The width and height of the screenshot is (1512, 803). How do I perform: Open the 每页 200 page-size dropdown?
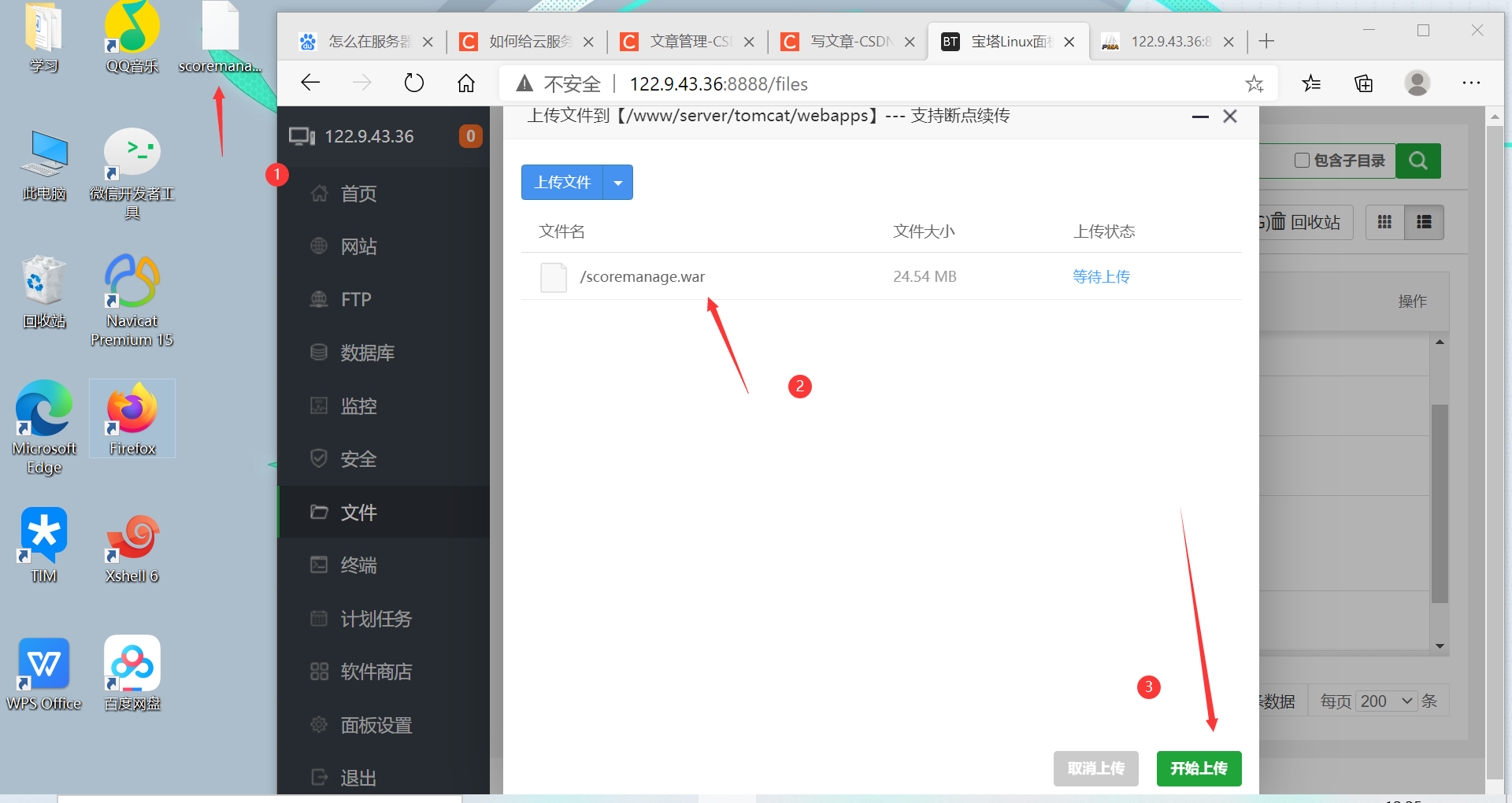coord(1386,701)
